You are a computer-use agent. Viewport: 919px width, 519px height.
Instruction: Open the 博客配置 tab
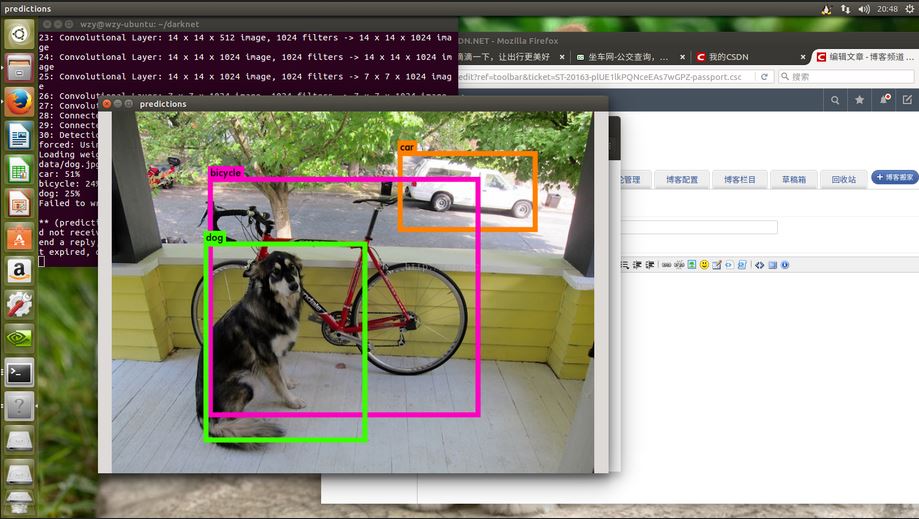pyautogui.click(x=682, y=179)
